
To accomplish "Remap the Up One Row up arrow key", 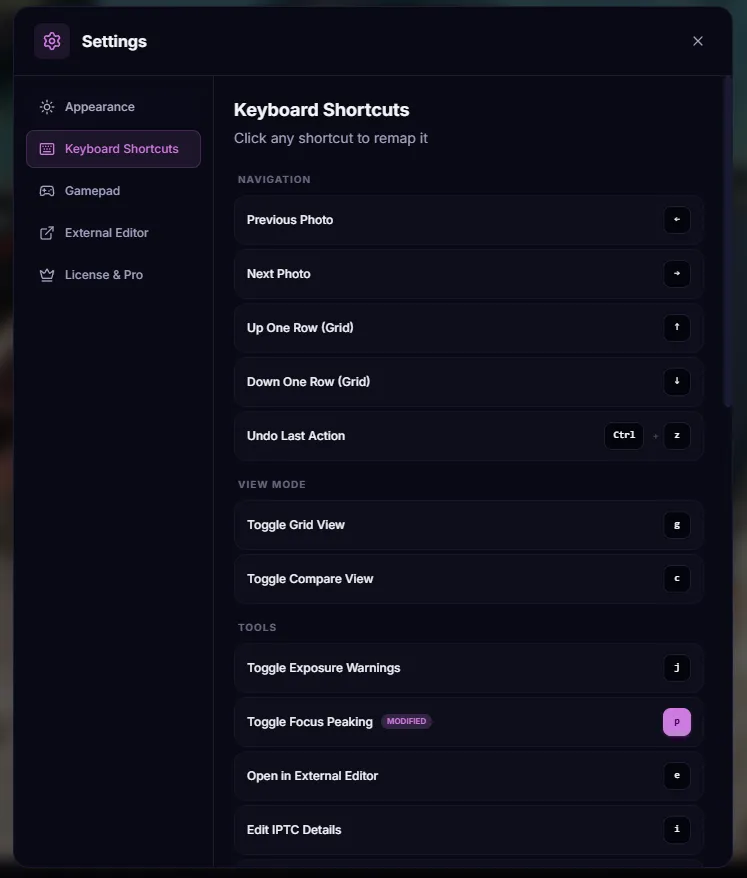I will tap(677, 328).
